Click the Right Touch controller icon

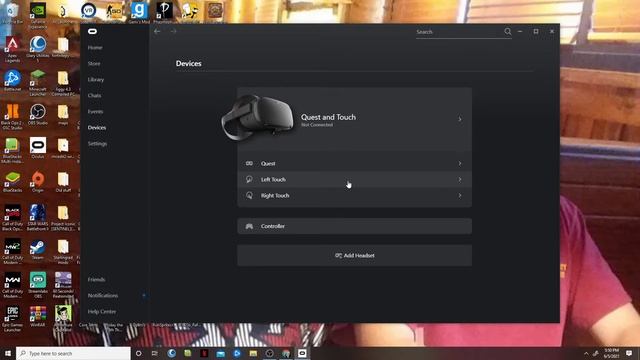pyautogui.click(x=249, y=196)
